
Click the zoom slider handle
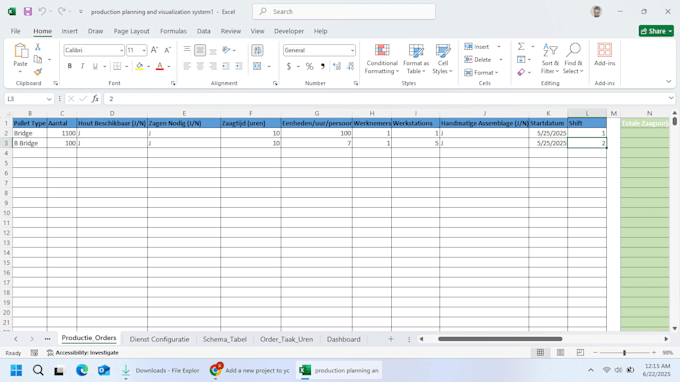[624, 353]
